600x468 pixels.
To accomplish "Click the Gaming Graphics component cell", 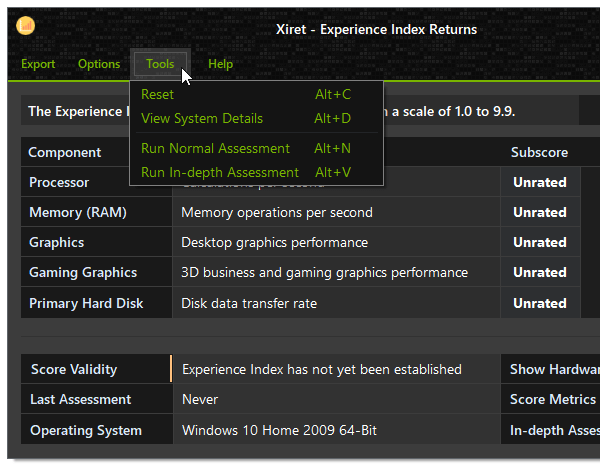I will pos(96,272).
